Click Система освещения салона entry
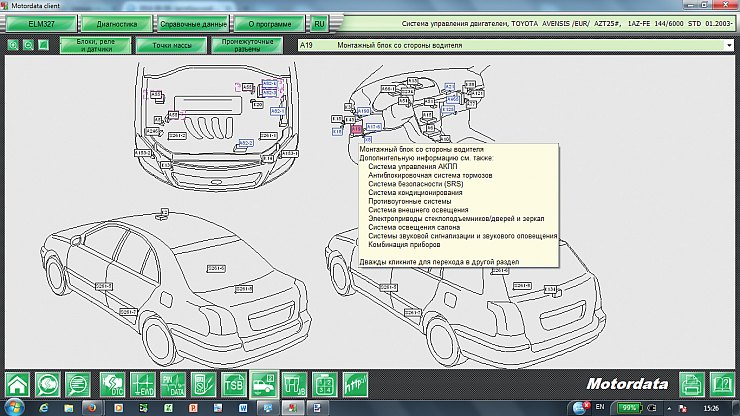Viewport: 740px width, 416px height. click(414, 227)
